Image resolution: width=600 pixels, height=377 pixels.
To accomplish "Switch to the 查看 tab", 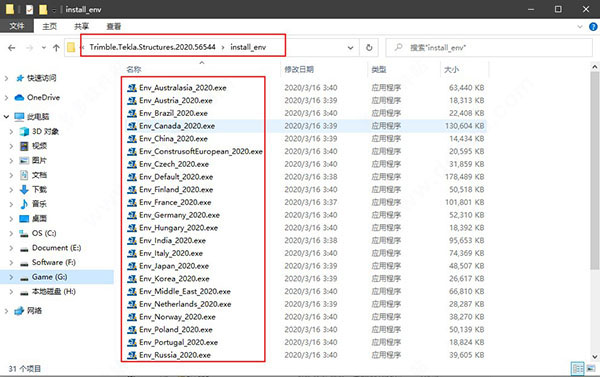I will pyautogui.click(x=114, y=26).
